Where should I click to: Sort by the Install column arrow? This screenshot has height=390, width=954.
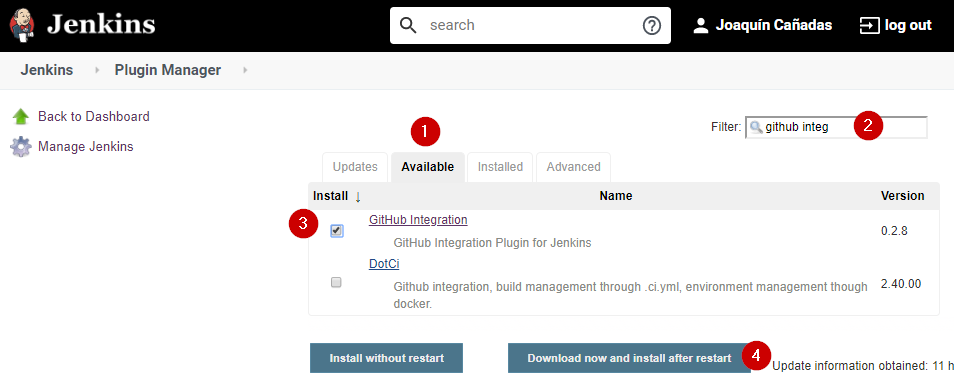click(x=358, y=197)
